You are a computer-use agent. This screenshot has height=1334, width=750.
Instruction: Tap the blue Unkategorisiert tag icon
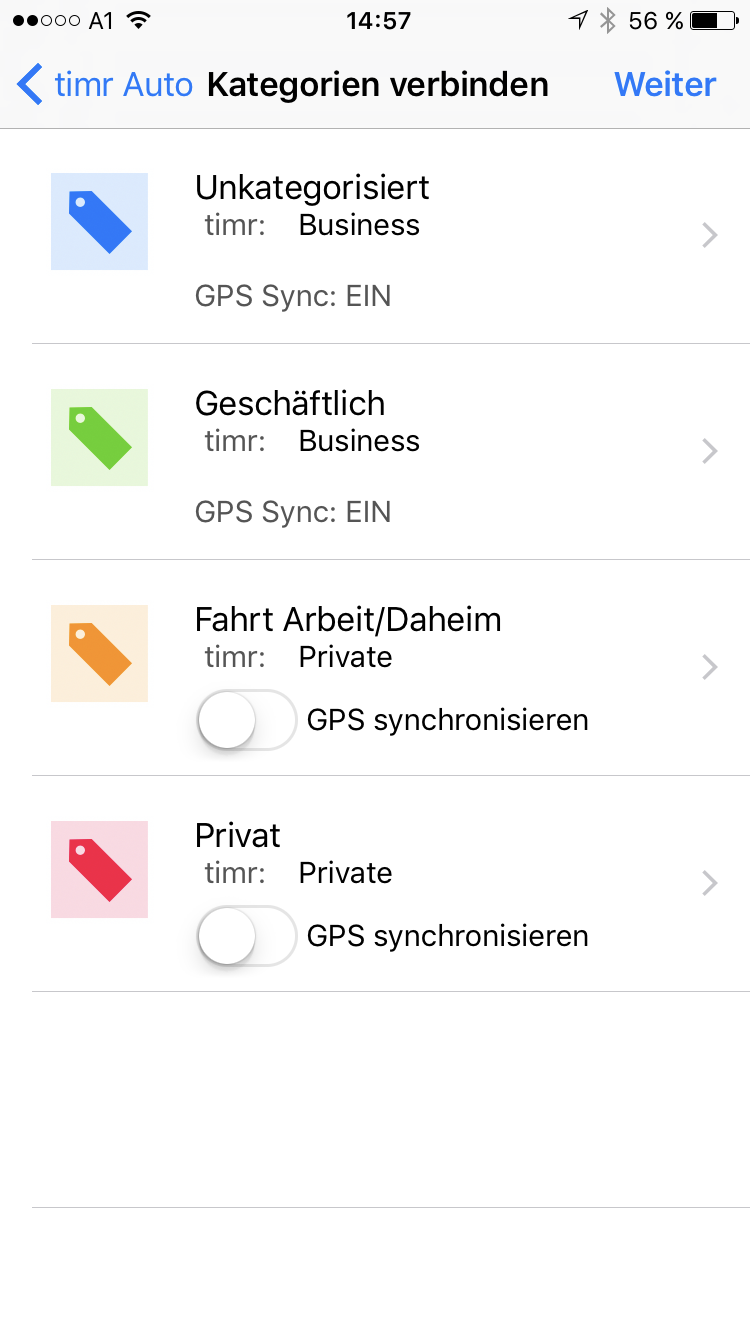point(99,221)
